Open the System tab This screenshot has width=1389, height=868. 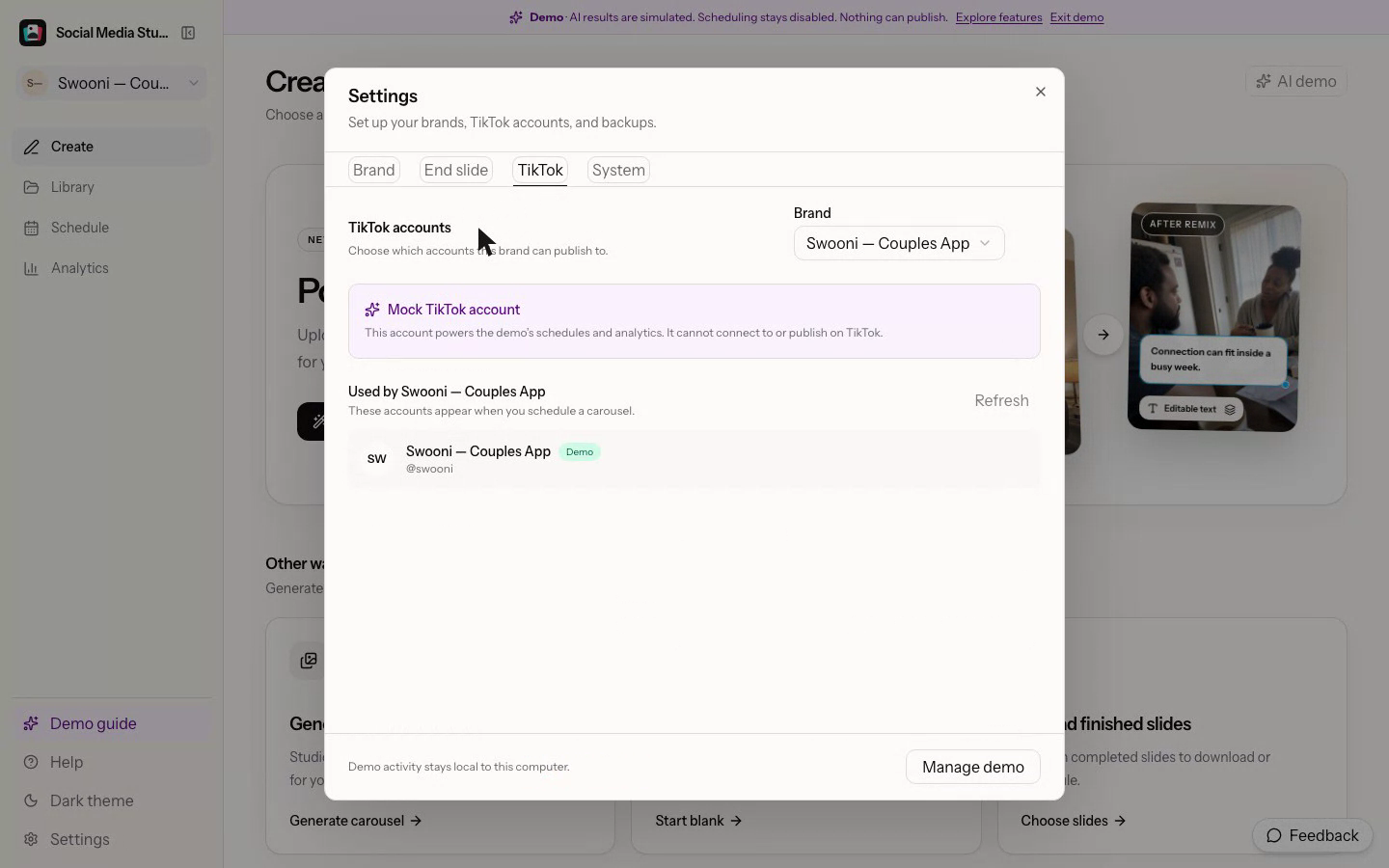(618, 170)
